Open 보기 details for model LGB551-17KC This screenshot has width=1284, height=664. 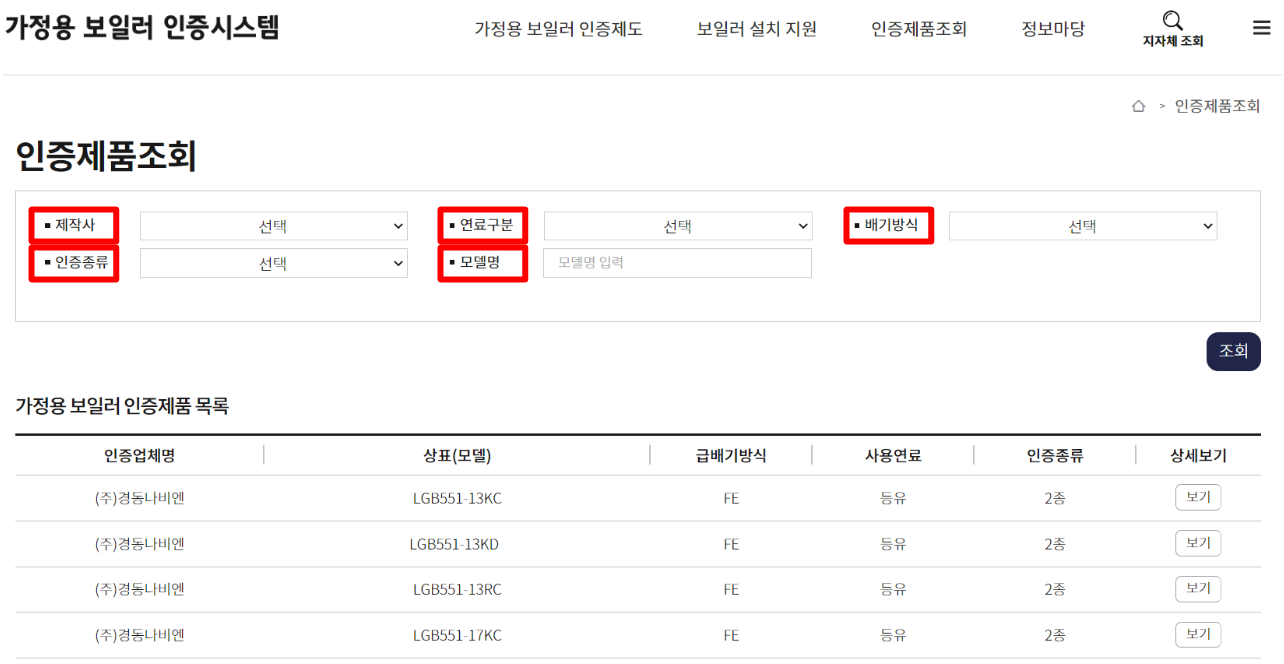point(1197,634)
